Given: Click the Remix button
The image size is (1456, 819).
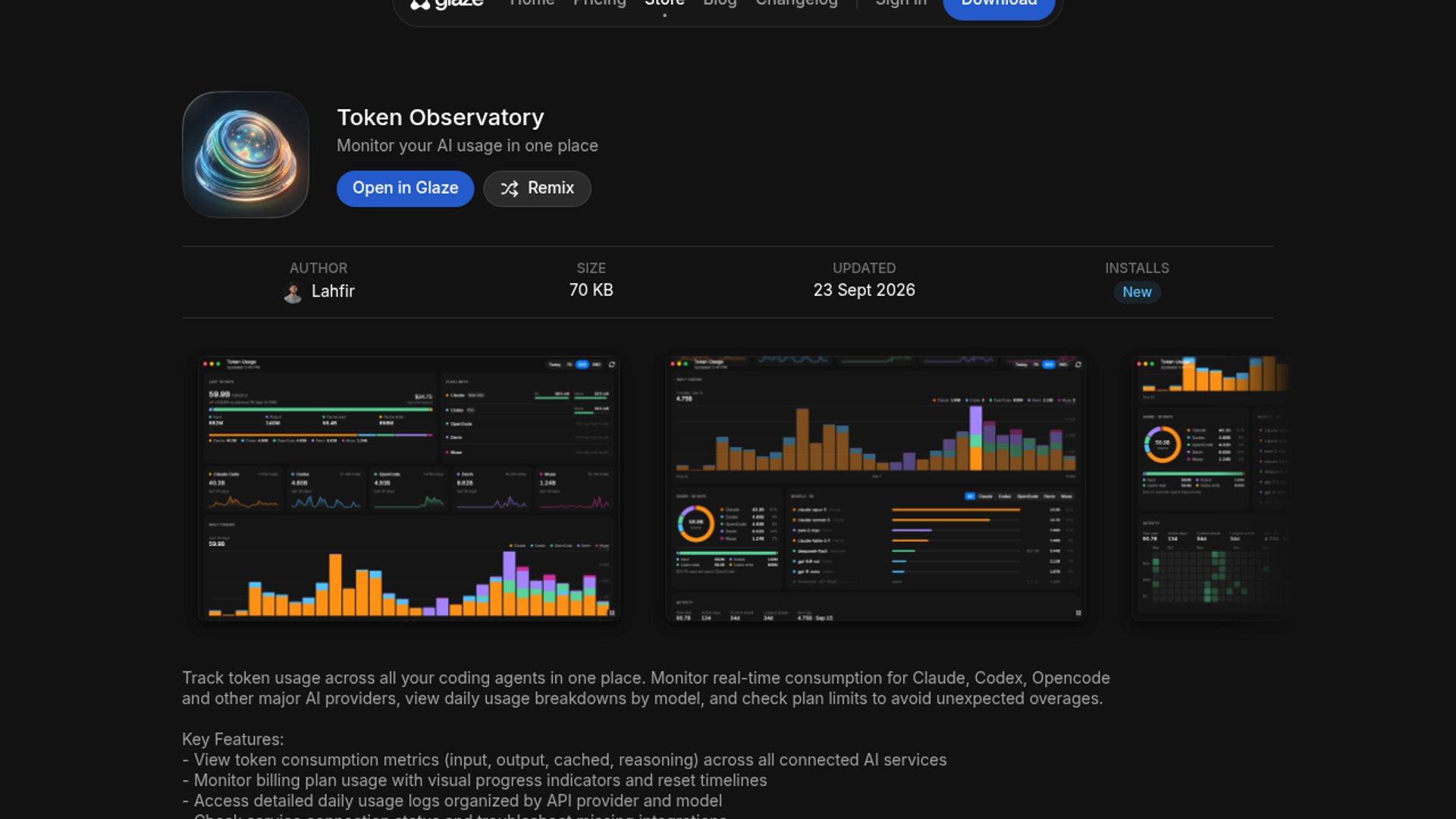Looking at the screenshot, I should click(x=537, y=189).
